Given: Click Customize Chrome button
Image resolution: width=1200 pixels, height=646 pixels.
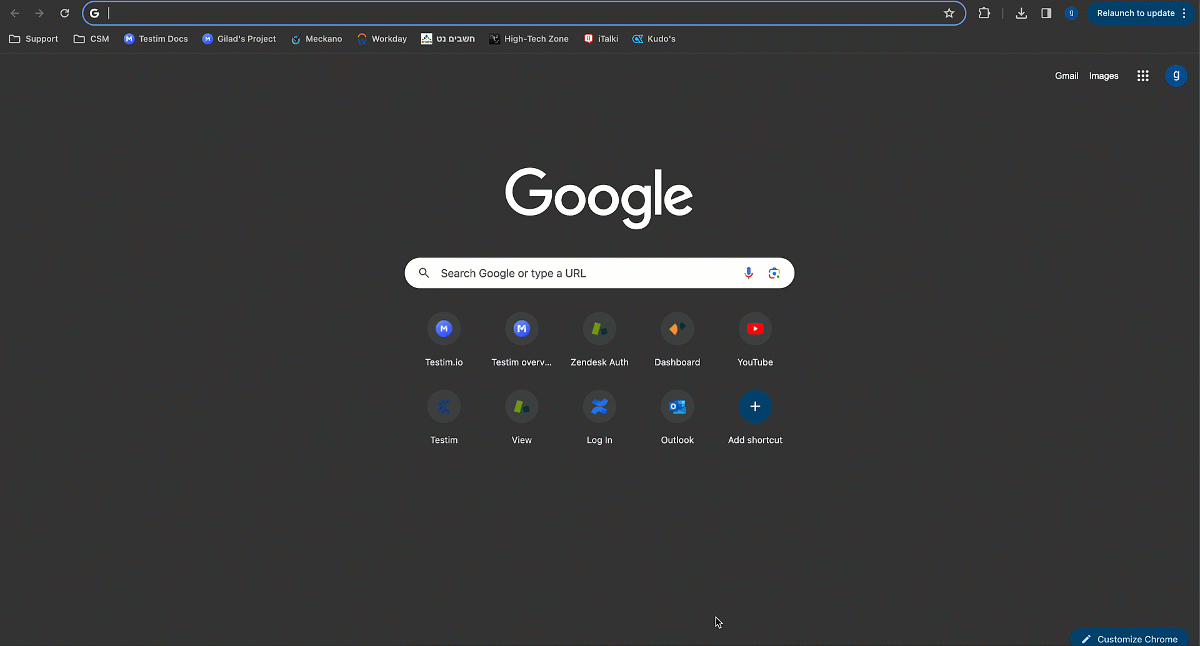Looking at the screenshot, I should coord(1129,639).
